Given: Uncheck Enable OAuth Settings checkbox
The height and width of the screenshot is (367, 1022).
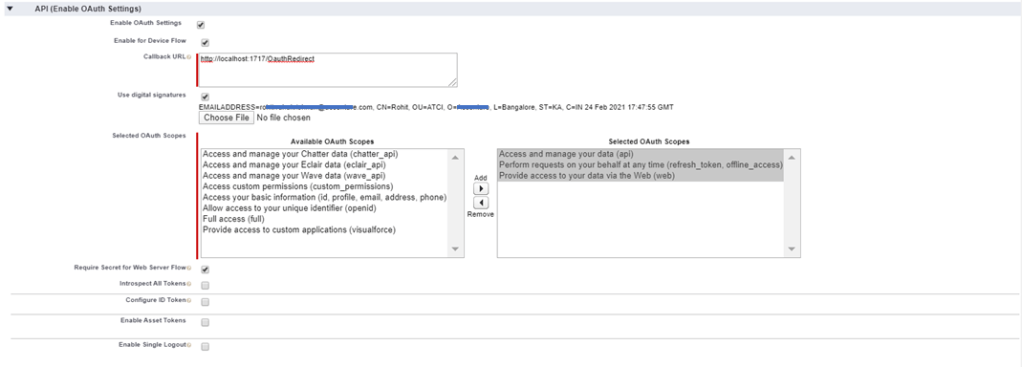Looking at the screenshot, I should pyautogui.click(x=201, y=25).
